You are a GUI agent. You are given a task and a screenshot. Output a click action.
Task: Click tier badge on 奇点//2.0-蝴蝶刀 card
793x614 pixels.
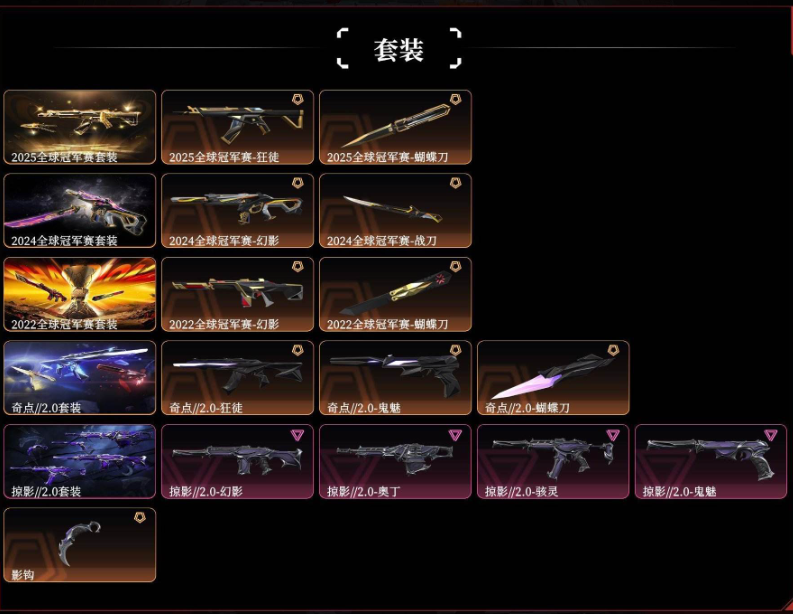[613, 350]
